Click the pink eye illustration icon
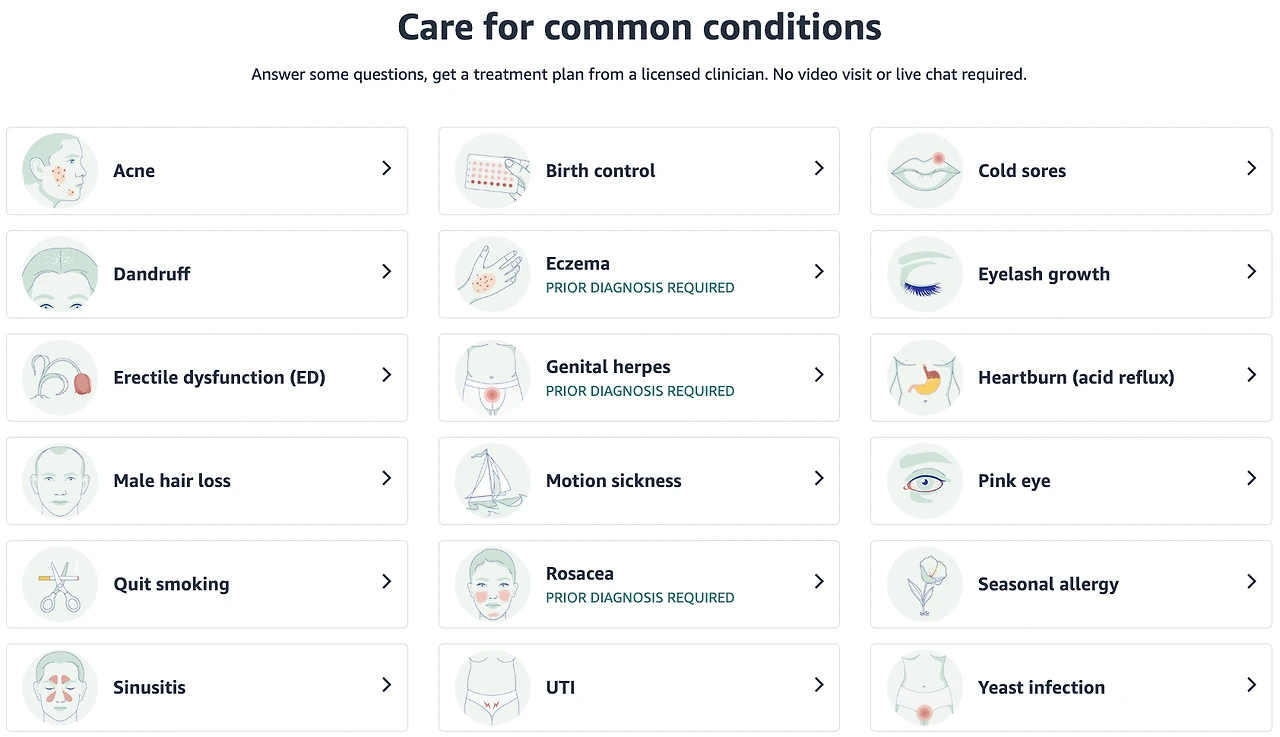 925,481
